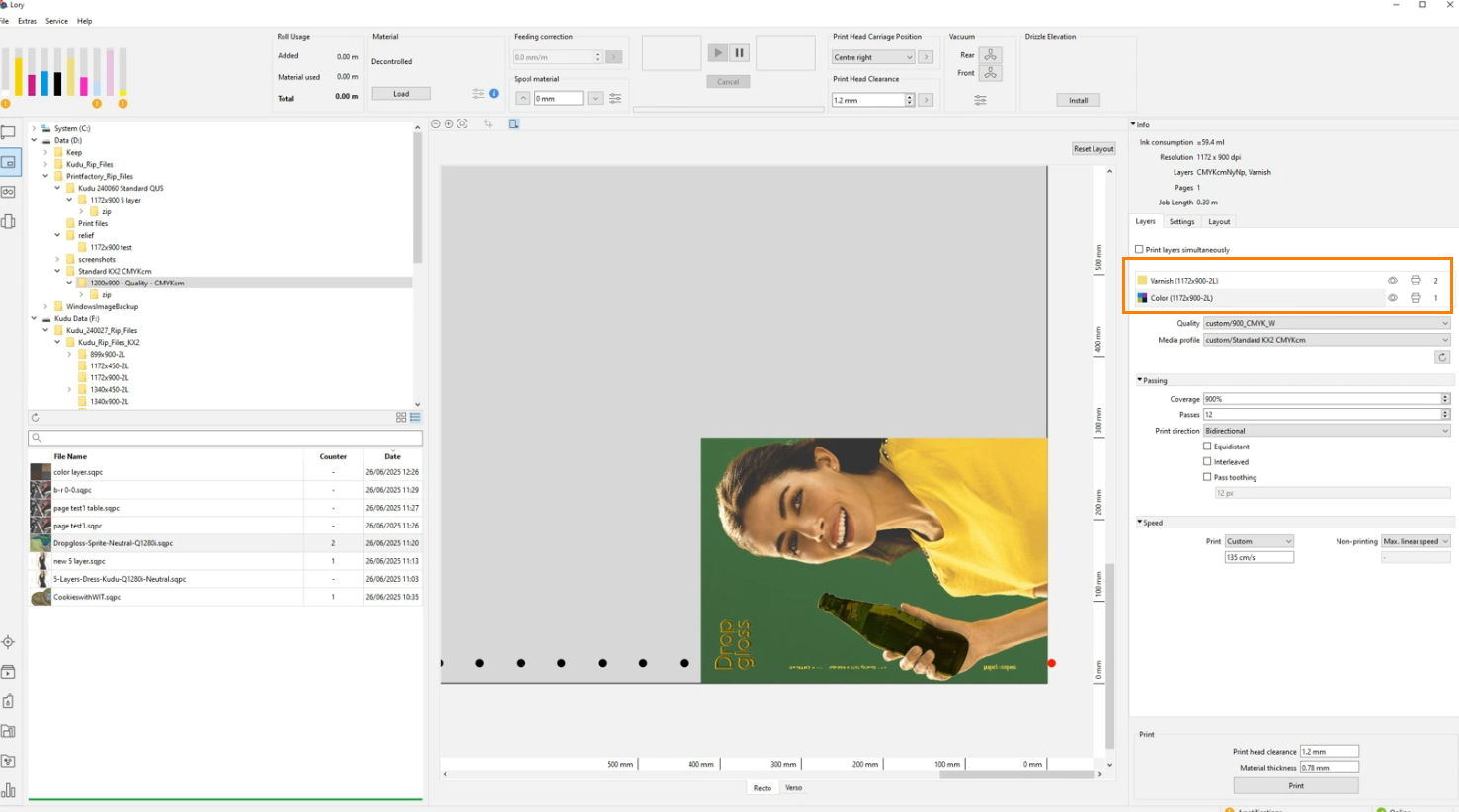Viewport: 1459px width, 812px height.
Task: Click the Reset Layout button
Action: click(x=1094, y=149)
